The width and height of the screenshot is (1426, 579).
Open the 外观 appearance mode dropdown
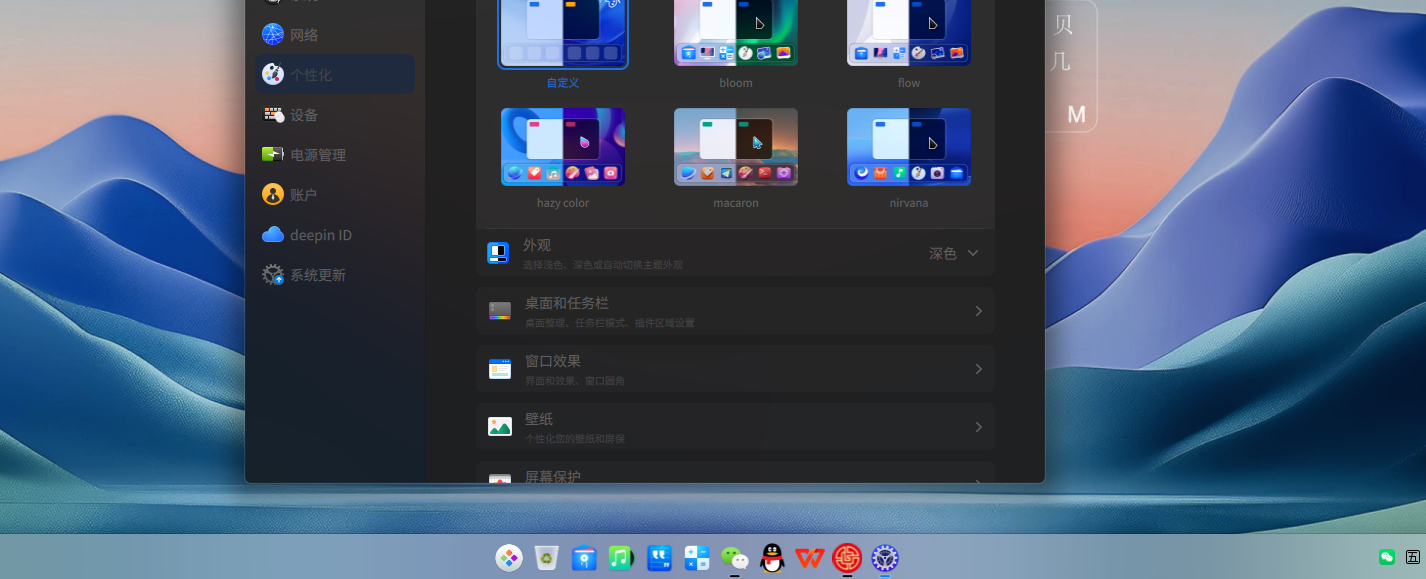(953, 253)
